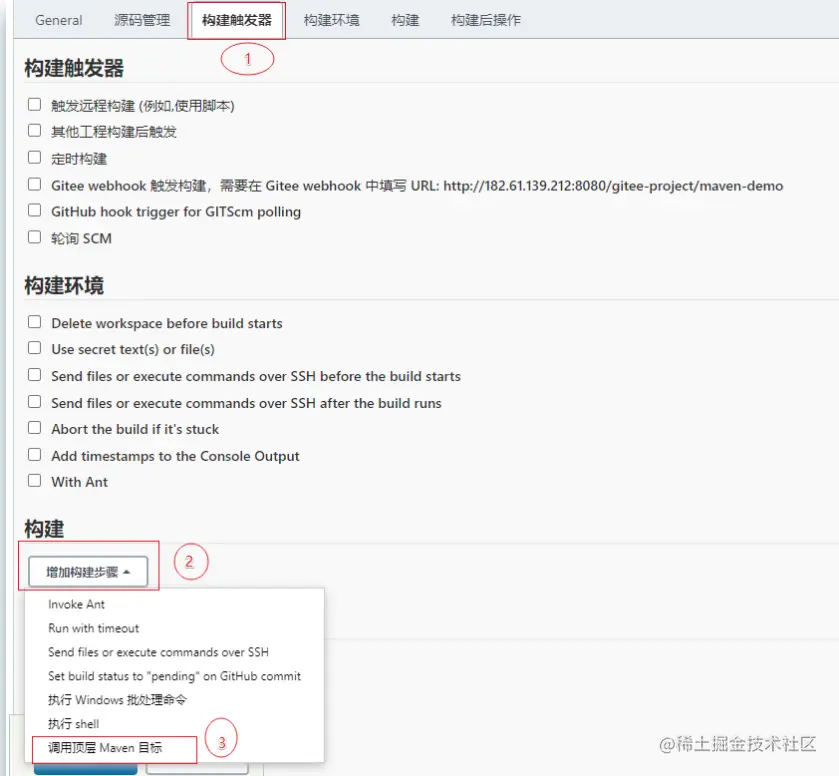
Task: Enable GitHub hook trigger for GITScm polling
Action: point(34,210)
